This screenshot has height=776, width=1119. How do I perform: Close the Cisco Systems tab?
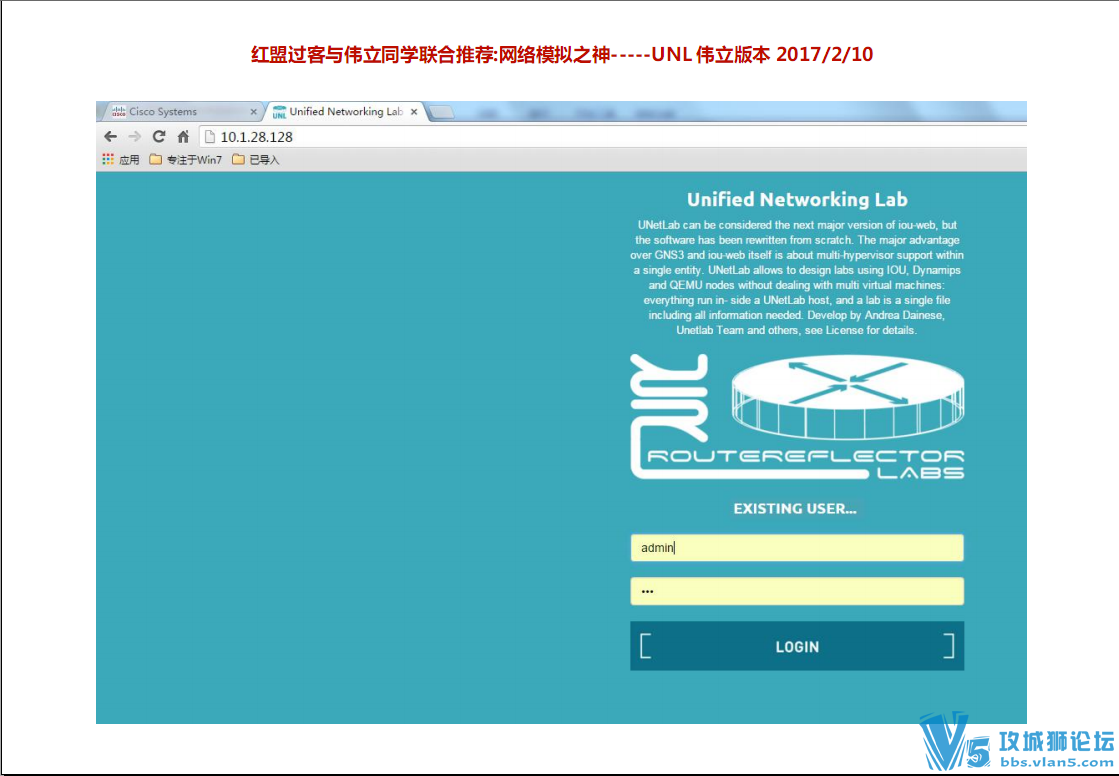coord(253,112)
